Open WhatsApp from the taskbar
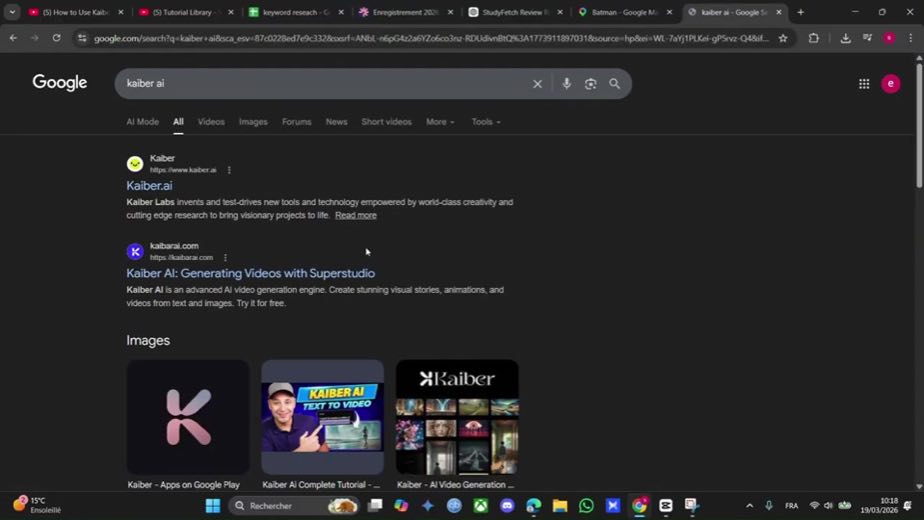Viewport: 924px width, 520px height. tap(586, 505)
